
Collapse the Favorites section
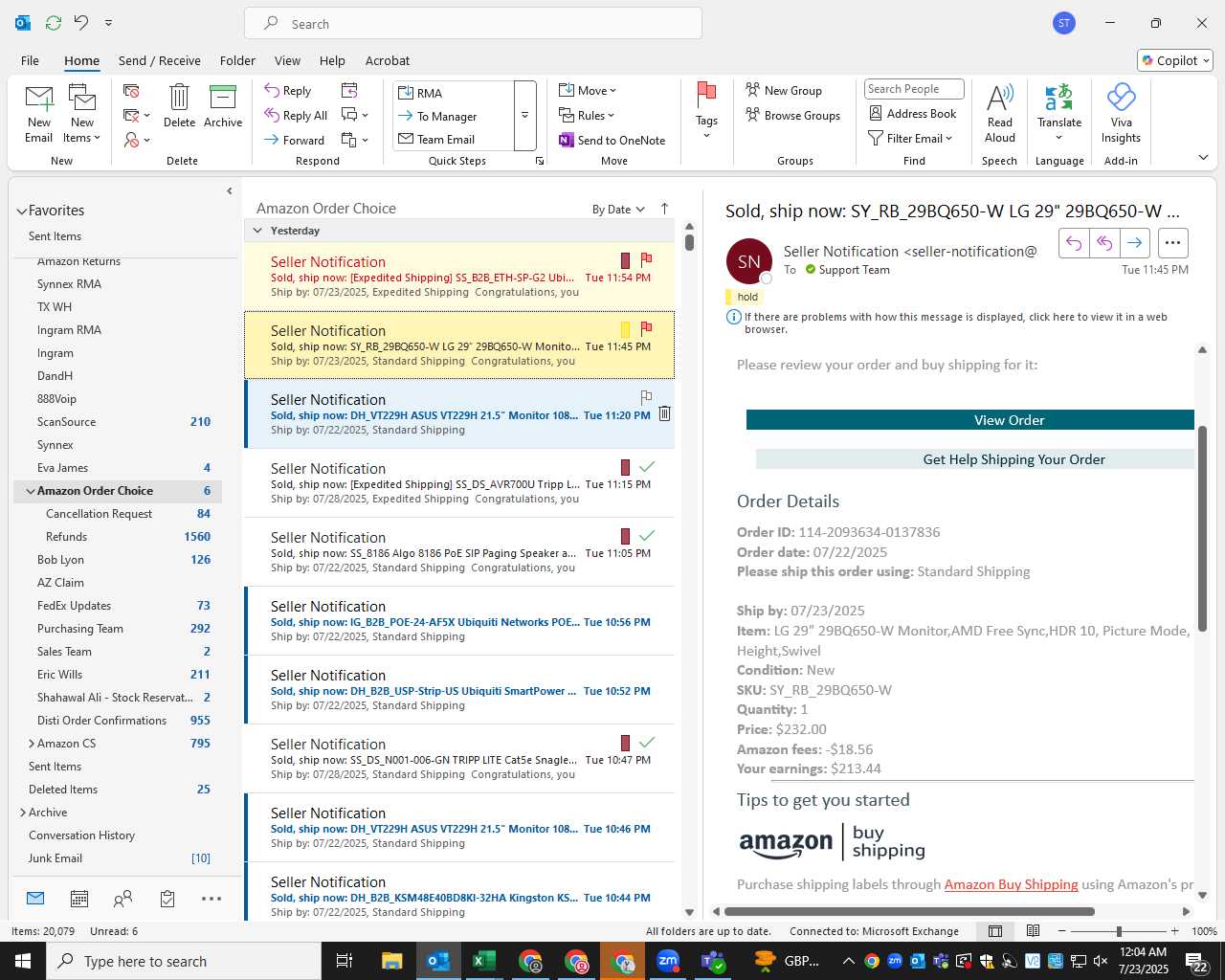coord(22,211)
